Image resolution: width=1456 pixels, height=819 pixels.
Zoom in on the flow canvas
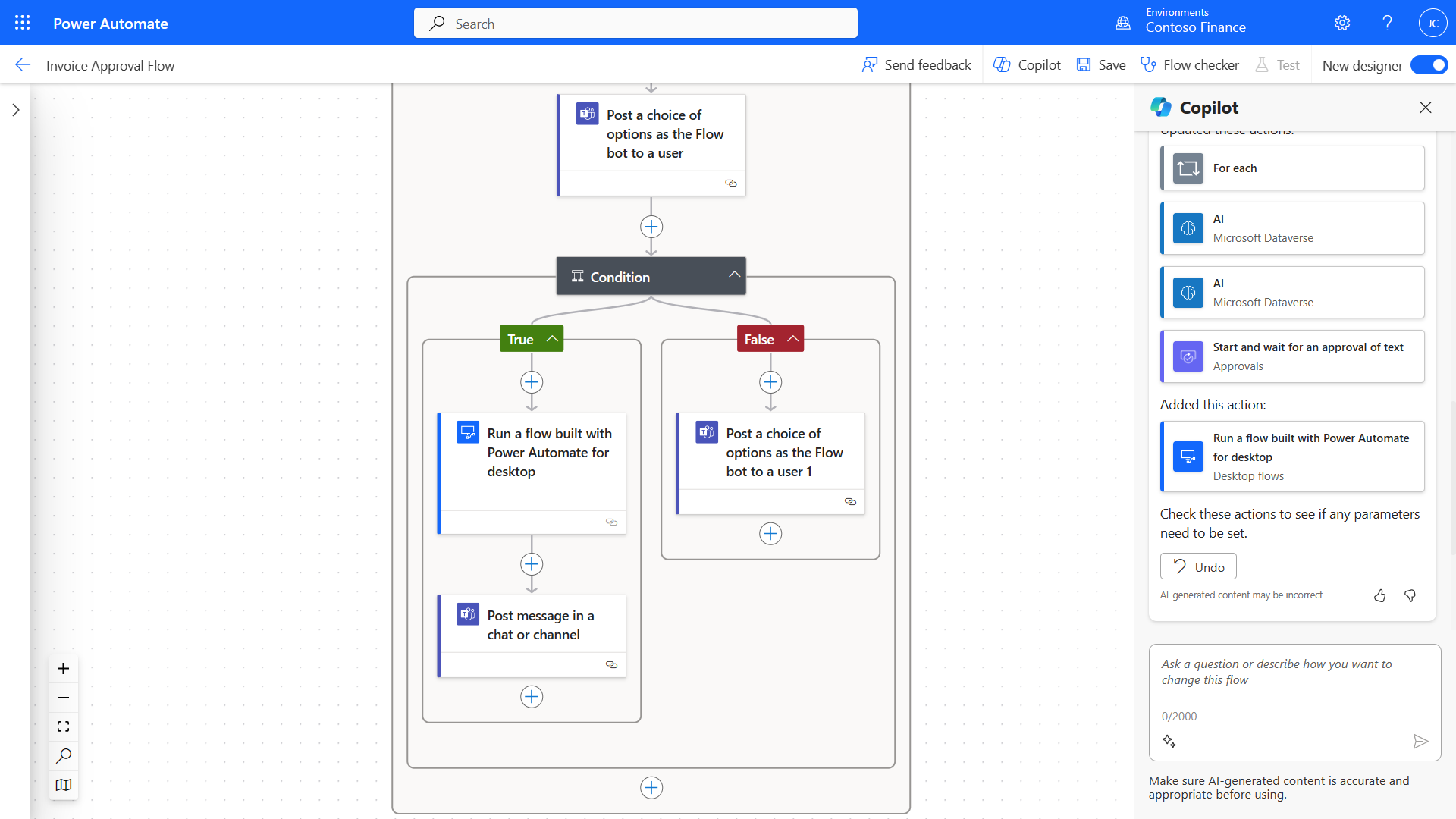63,668
